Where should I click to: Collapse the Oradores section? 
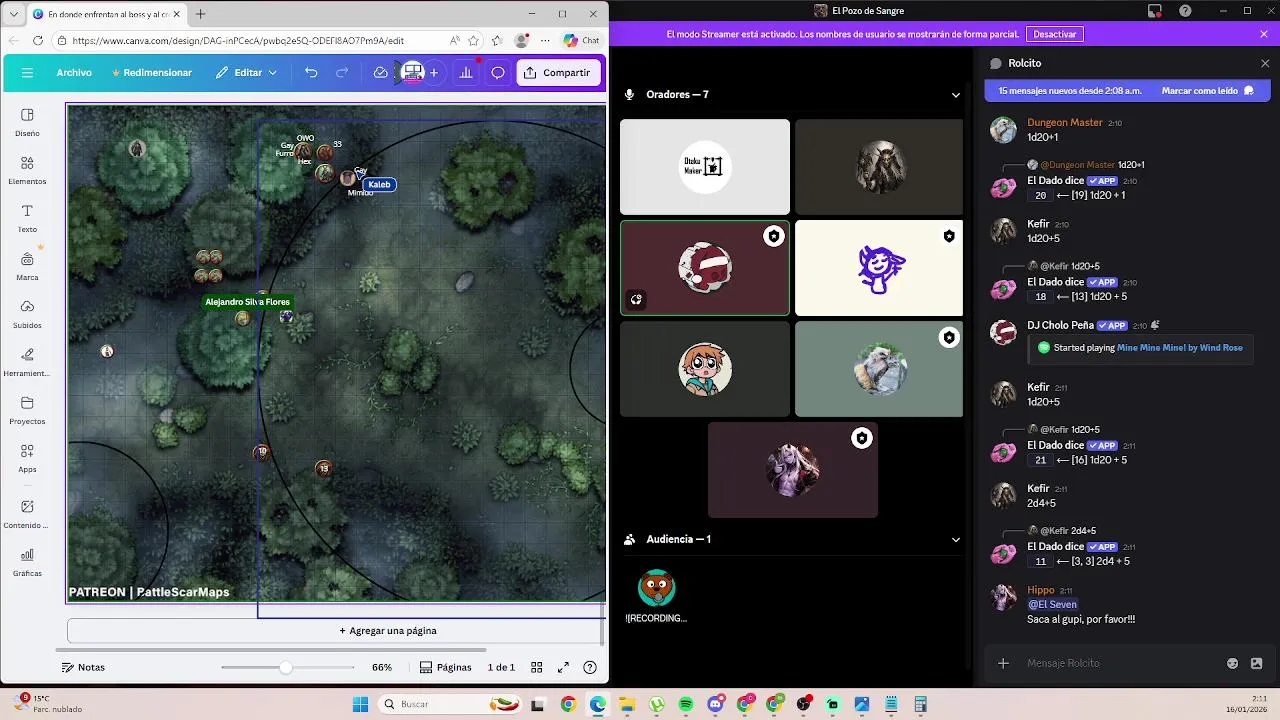(955, 95)
